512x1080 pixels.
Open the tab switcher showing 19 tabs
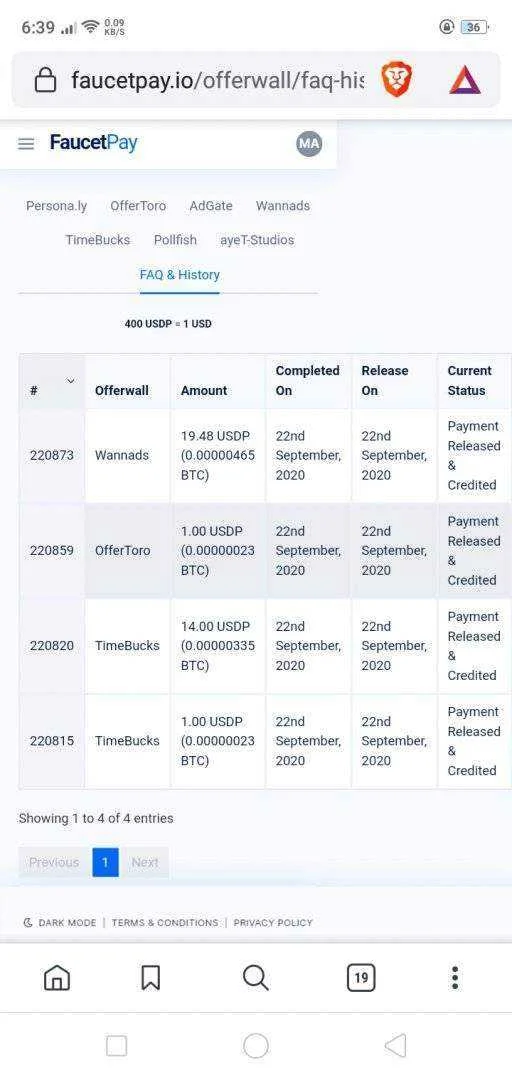click(361, 977)
